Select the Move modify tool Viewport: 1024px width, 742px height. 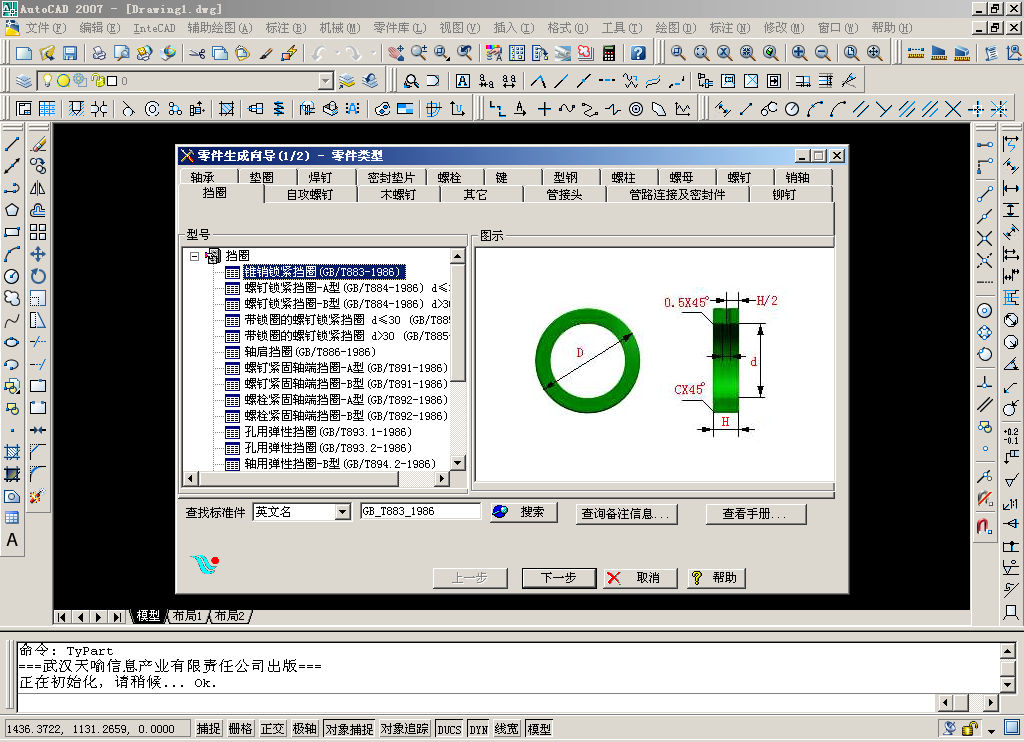[x=38, y=254]
